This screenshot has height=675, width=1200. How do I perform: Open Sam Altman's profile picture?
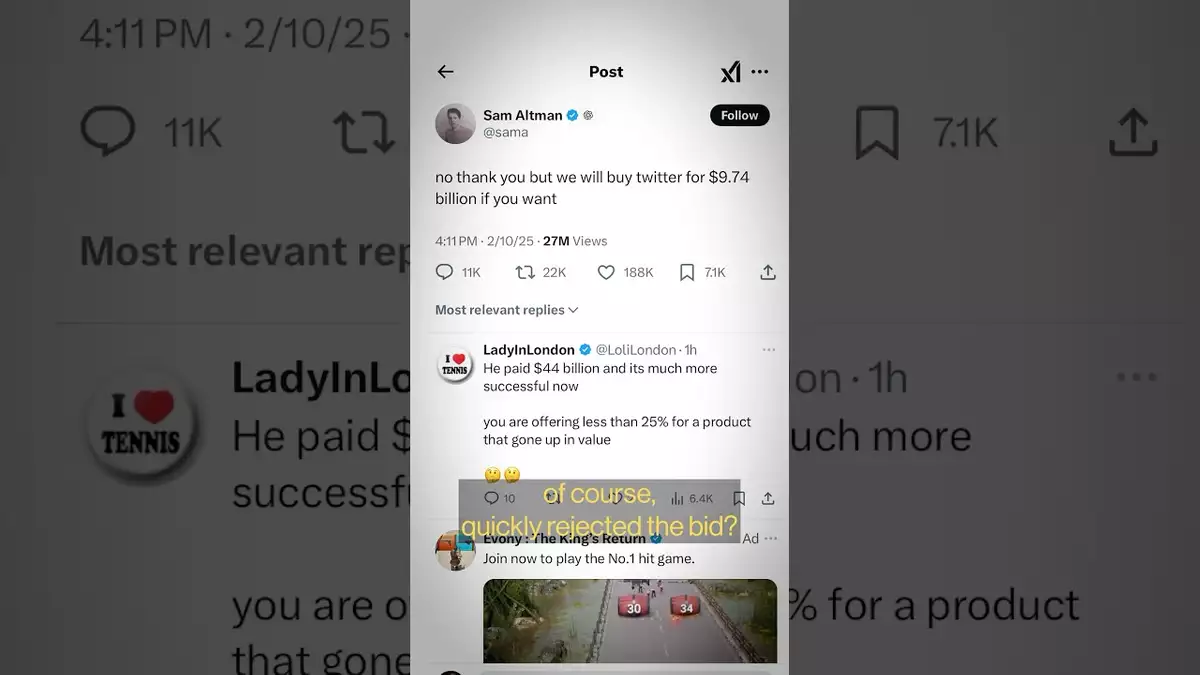tap(455, 123)
